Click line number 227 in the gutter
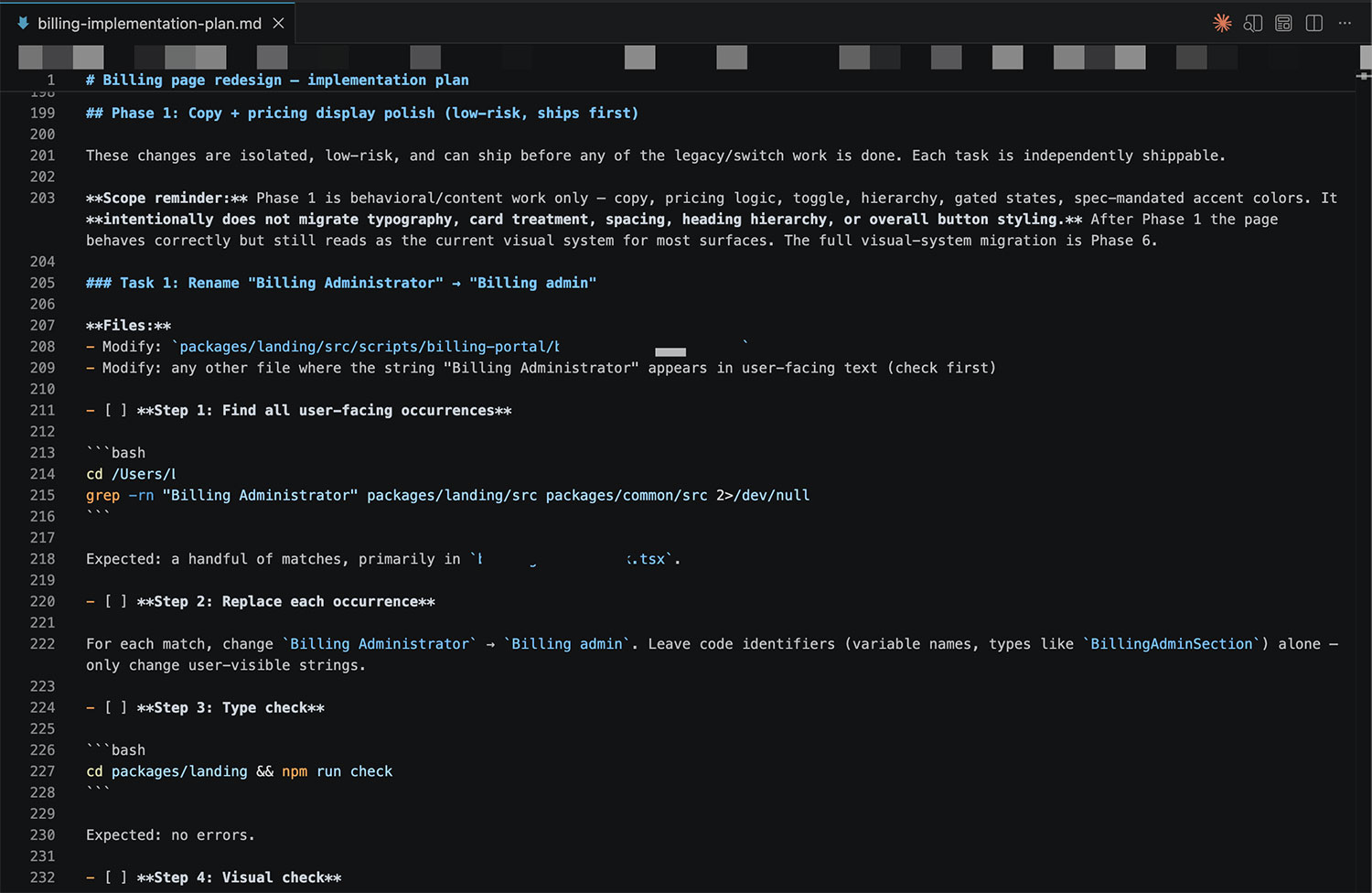This screenshot has height=893, width=1372. (x=42, y=771)
